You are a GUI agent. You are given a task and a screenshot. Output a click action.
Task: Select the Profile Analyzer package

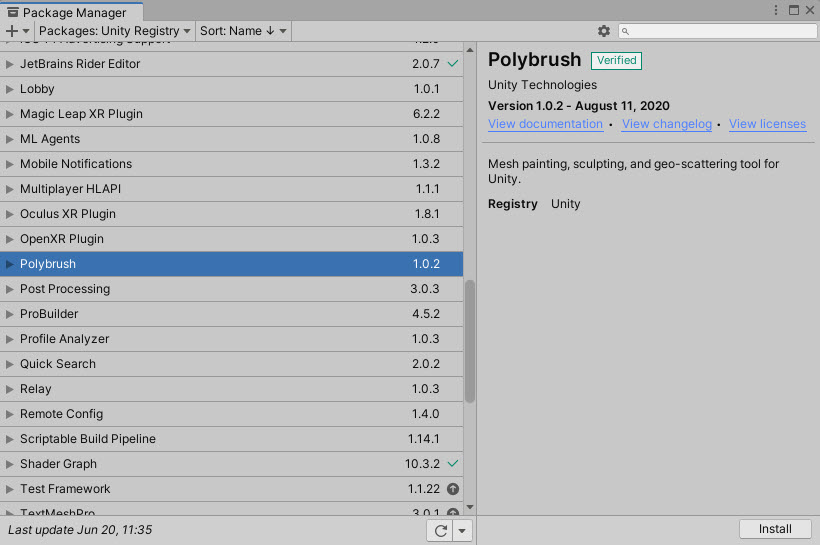[x=231, y=339]
